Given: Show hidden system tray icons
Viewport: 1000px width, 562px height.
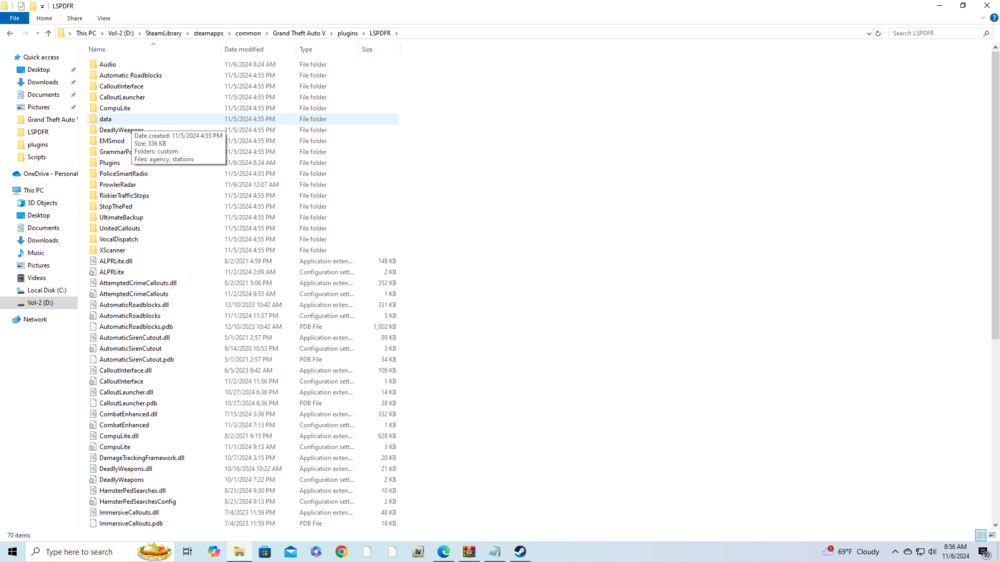Looking at the screenshot, I should click(x=895, y=552).
